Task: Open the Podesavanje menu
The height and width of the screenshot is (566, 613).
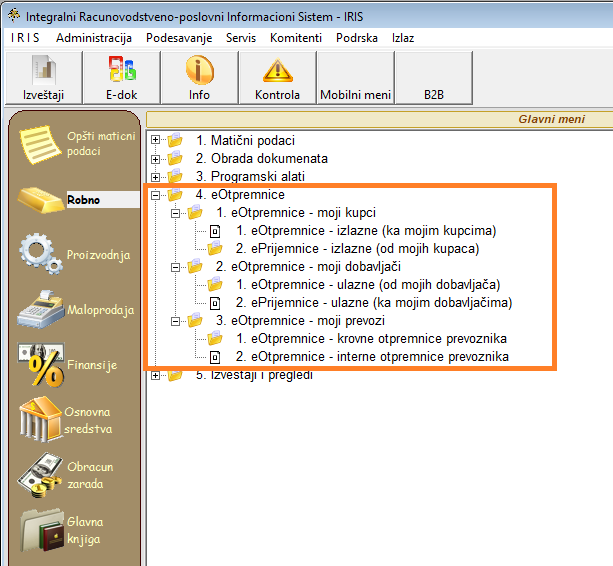Action: (x=178, y=38)
